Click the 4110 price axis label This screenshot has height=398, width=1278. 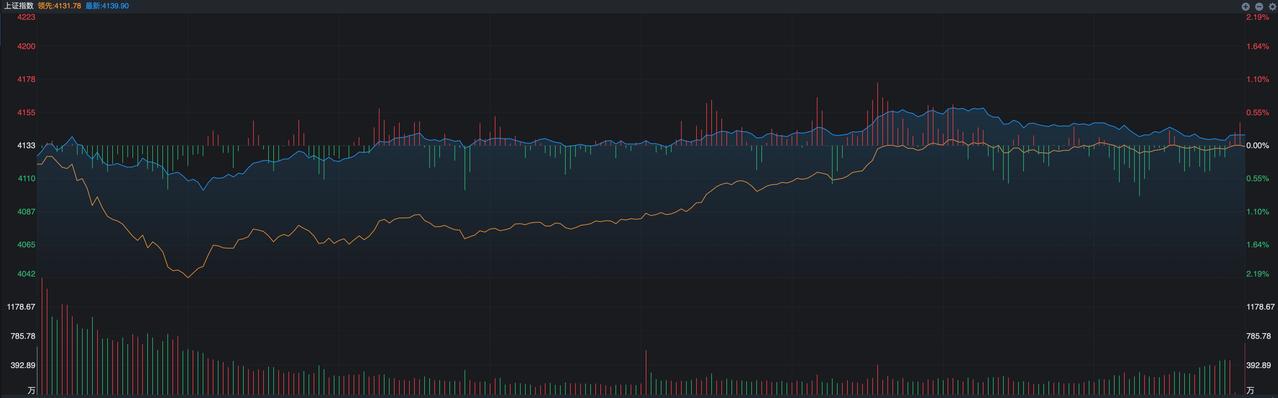[27, 178]
